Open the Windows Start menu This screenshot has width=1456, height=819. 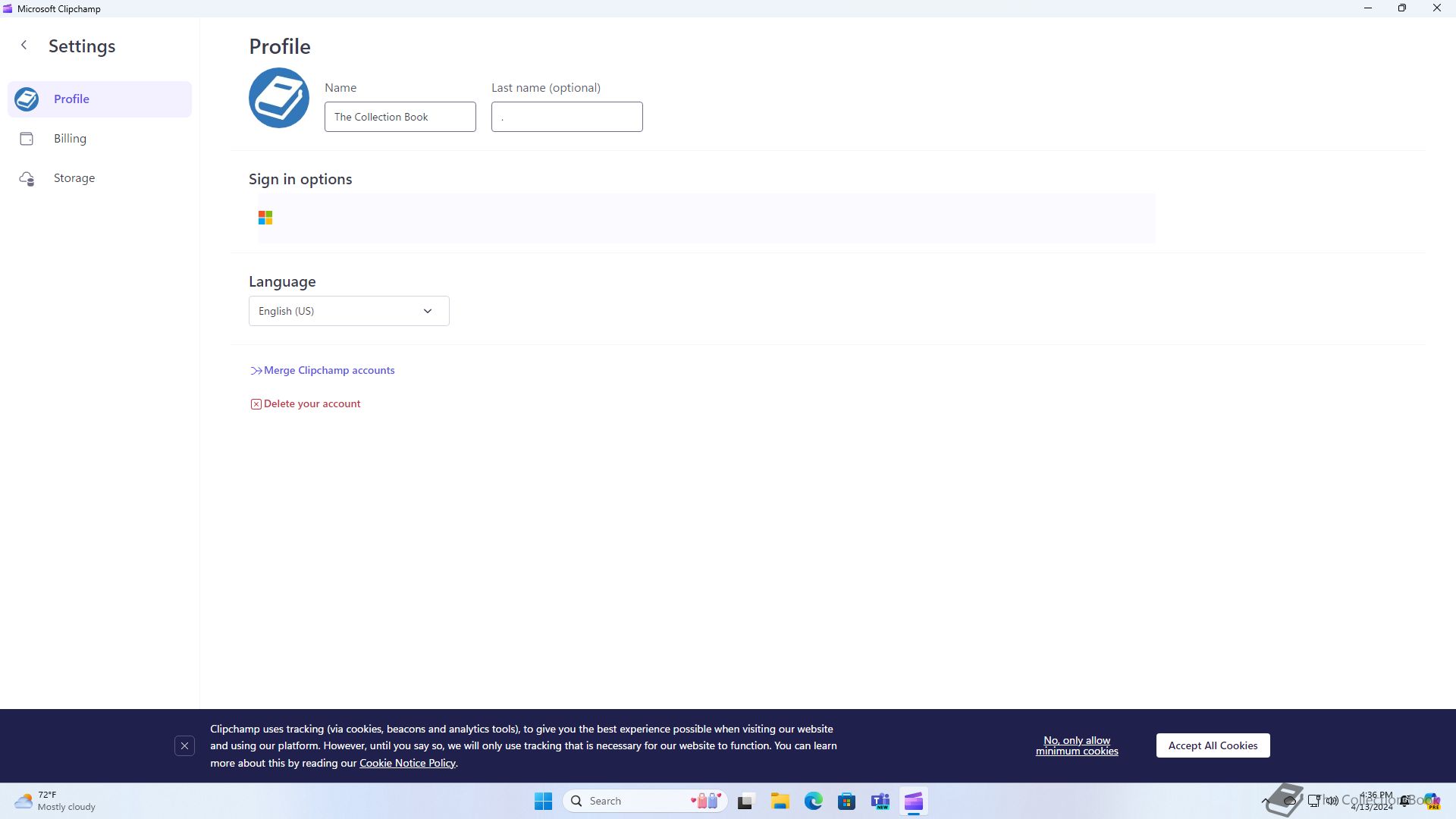[x=543, y=801]
